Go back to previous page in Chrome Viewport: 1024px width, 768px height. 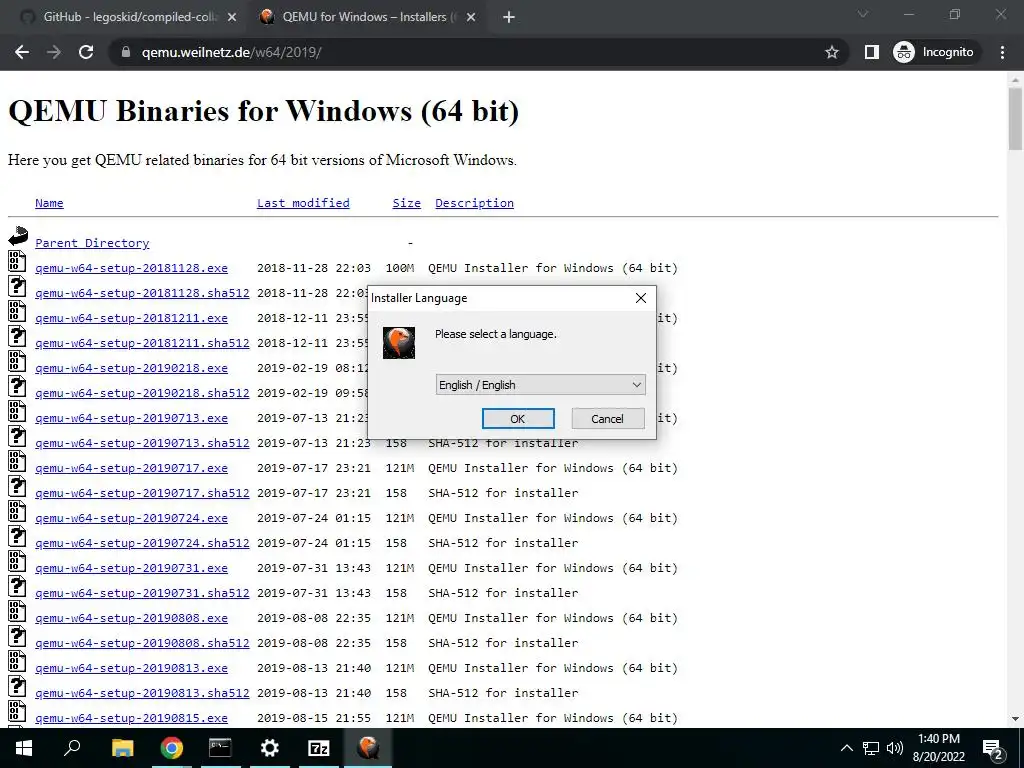tap(22, 52)
